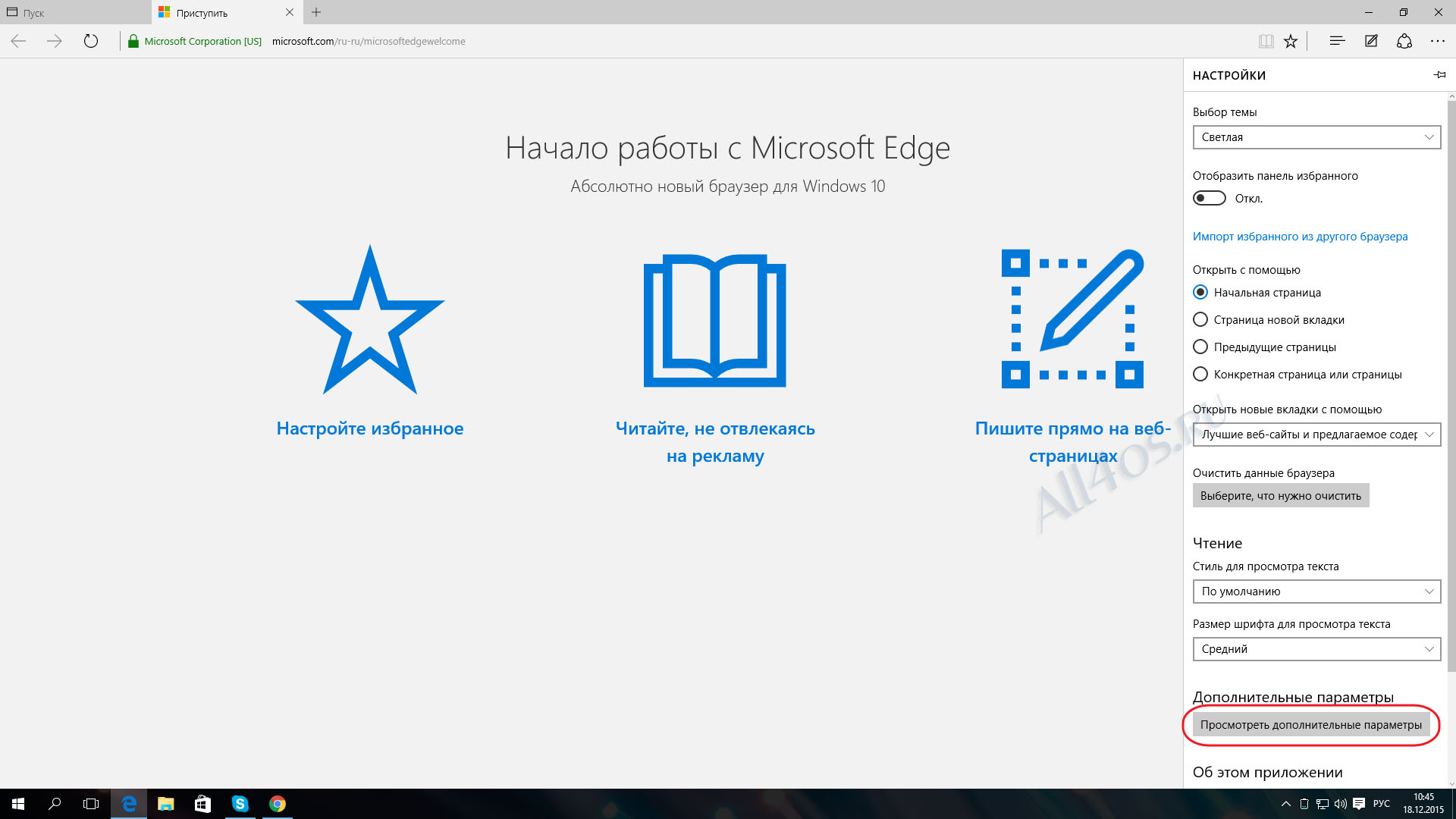Launch Chrome from taskbar

(x=277, y=804)
